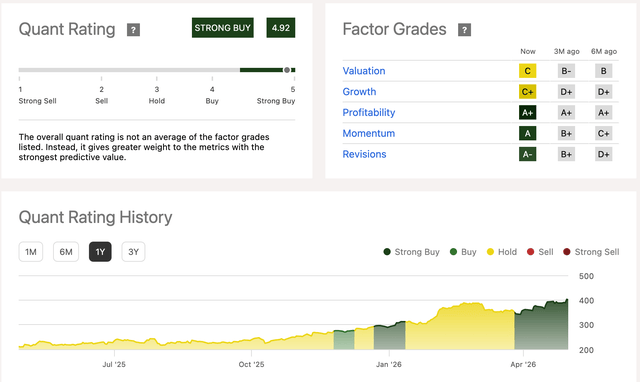Select the 6M history range

(66, 252)
